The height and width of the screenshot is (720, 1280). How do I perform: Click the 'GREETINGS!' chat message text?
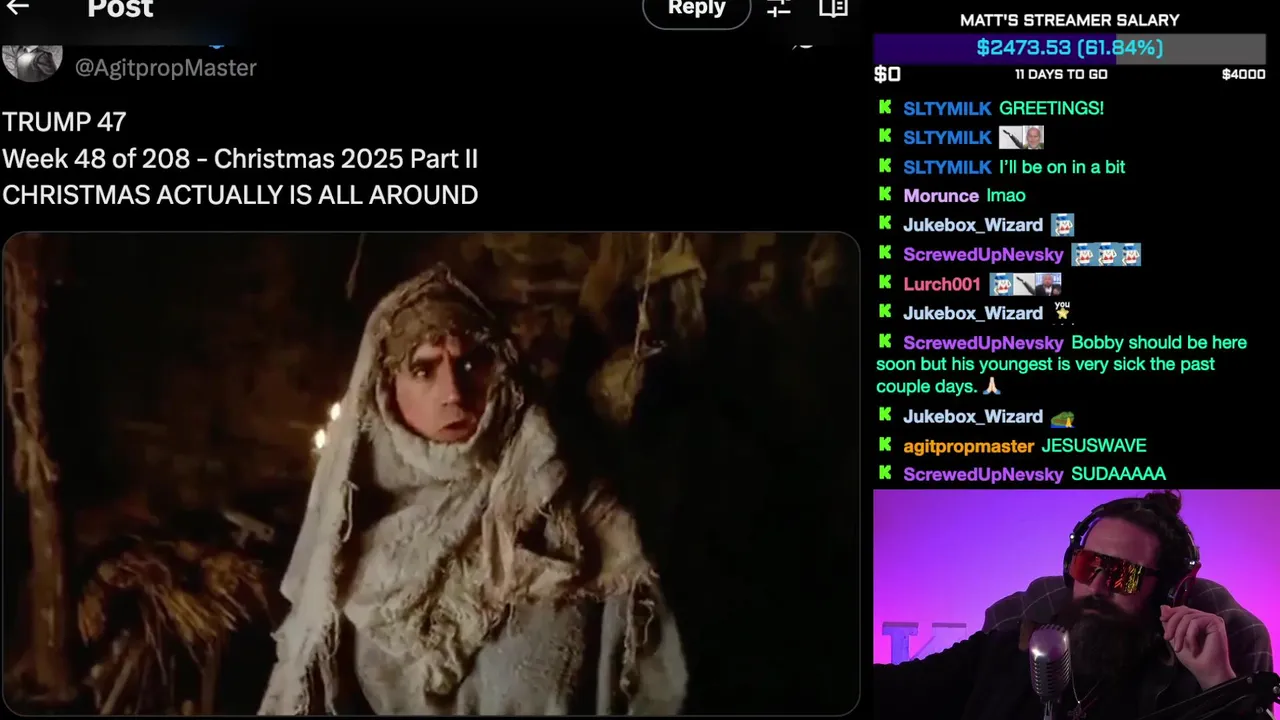pos(1051,108)
